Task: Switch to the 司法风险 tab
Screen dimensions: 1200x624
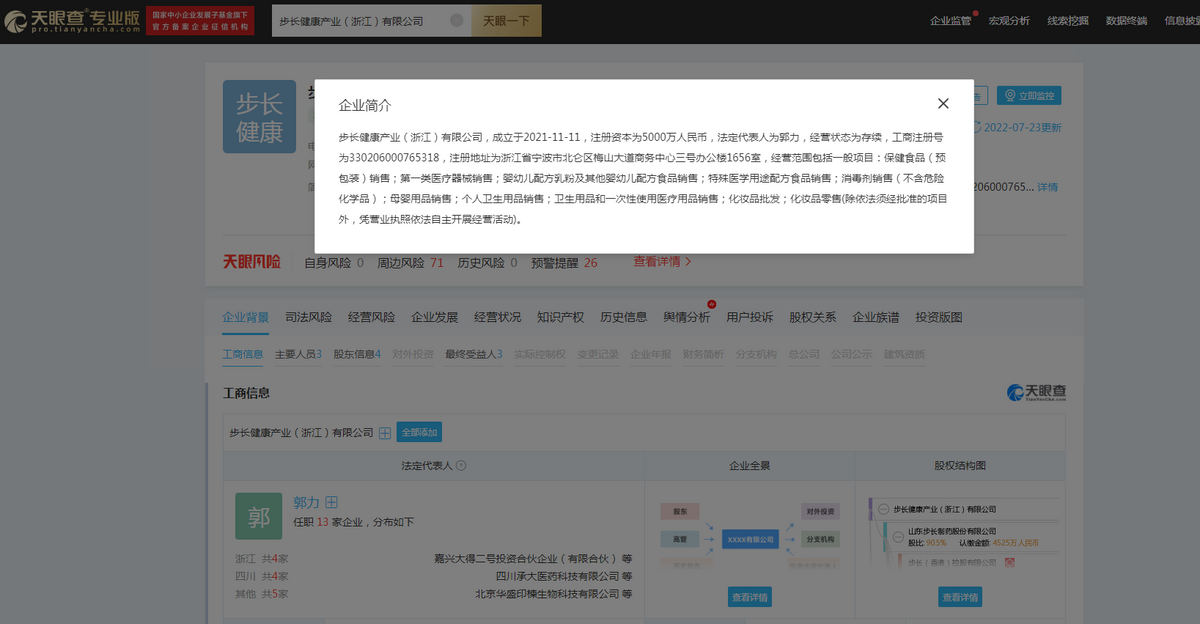Action: point(308,318)
